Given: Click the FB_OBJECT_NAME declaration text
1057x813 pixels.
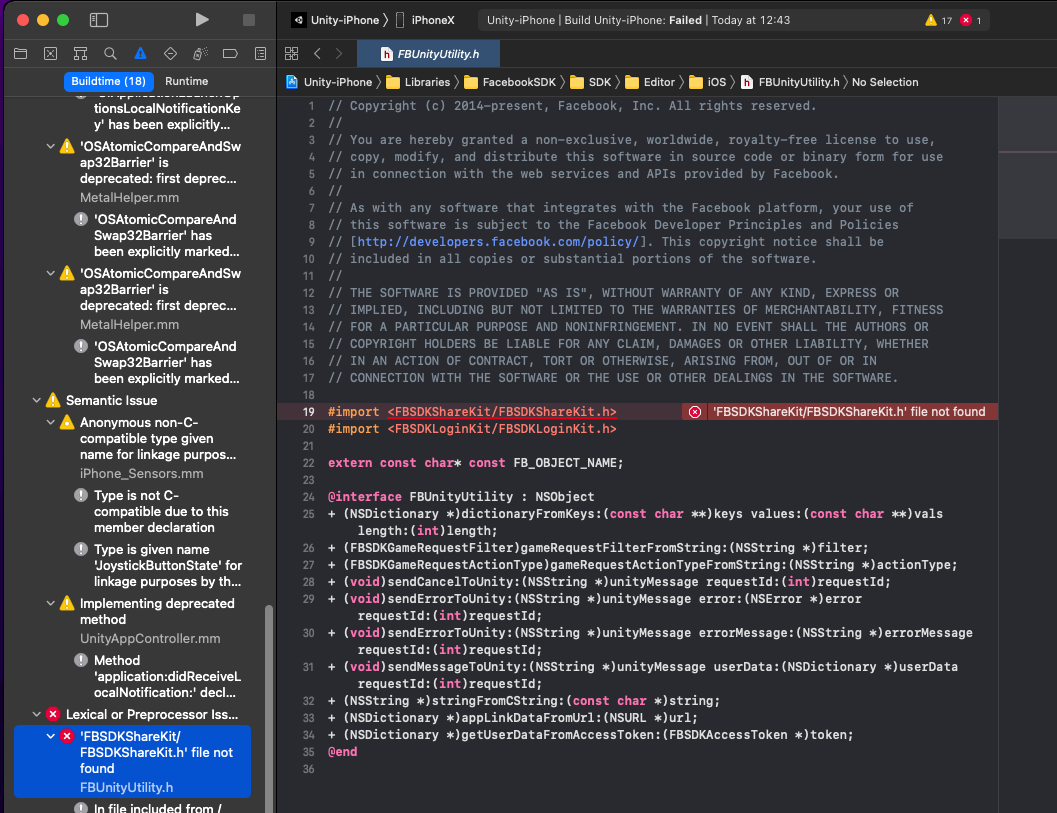Looking at the screenshot, I should click(x=475, y=462).
